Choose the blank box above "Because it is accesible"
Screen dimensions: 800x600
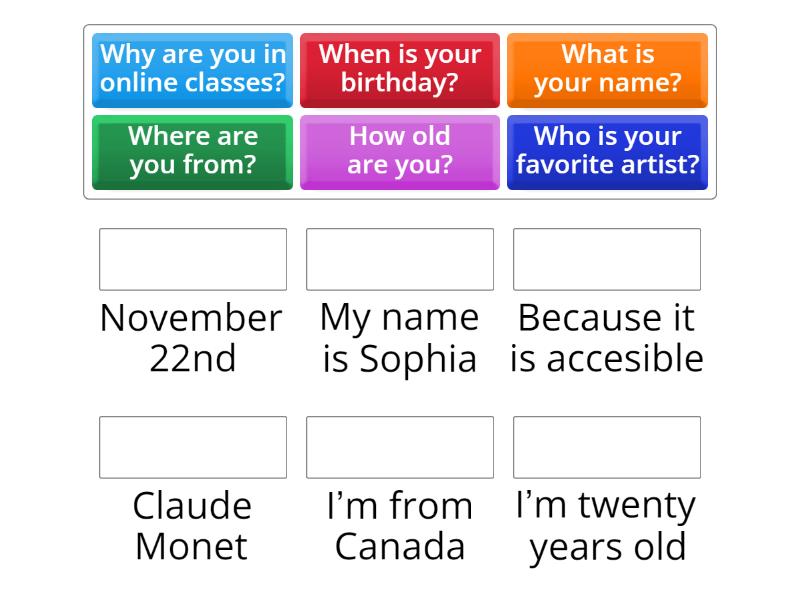point(607,259)
